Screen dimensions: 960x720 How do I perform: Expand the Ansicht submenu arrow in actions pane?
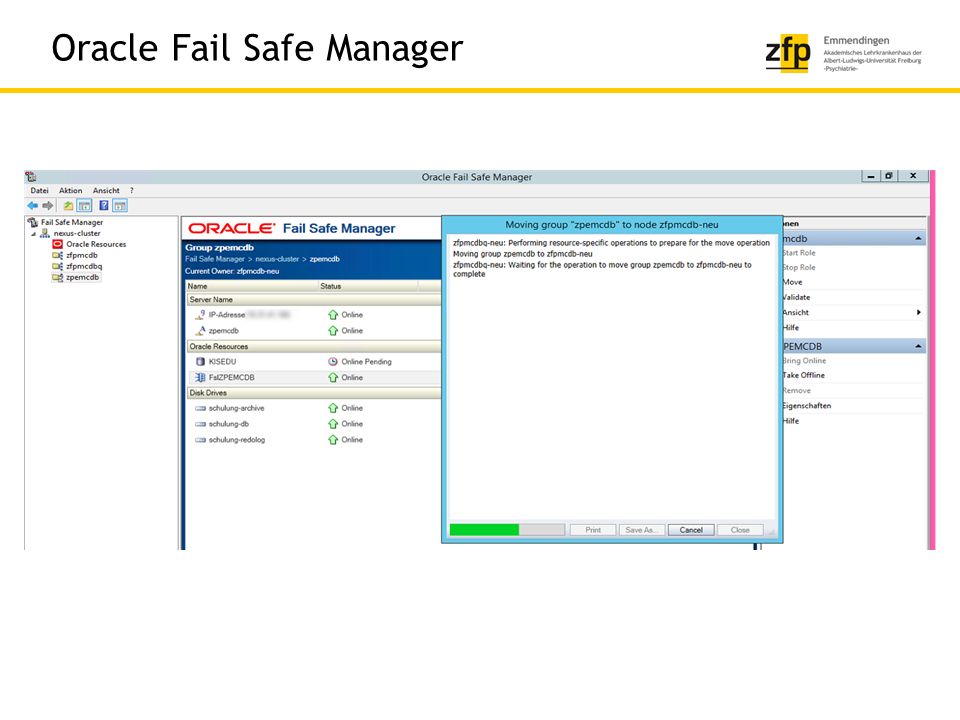(918, 312)
